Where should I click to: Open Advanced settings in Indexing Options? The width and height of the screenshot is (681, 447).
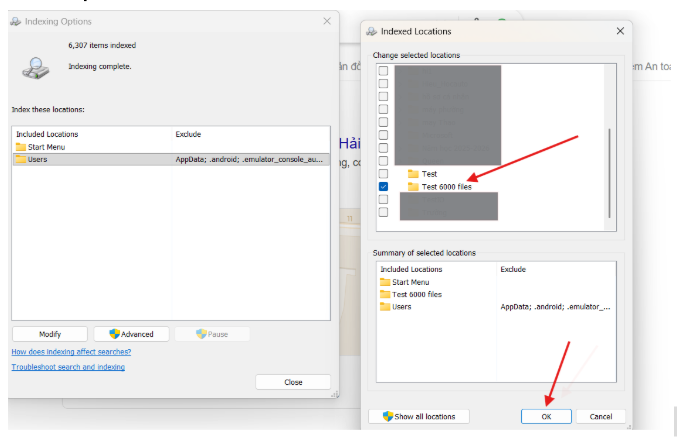pos(131,334)
